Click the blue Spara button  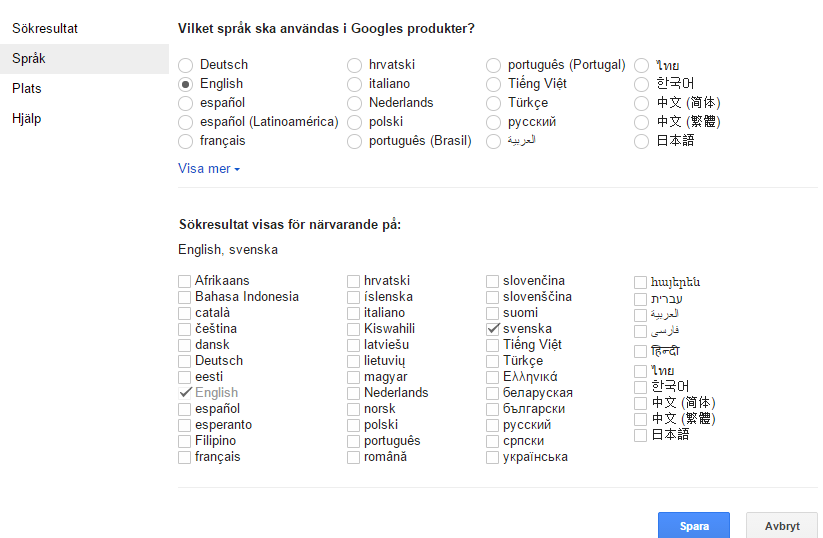click(x=694, y=525)
